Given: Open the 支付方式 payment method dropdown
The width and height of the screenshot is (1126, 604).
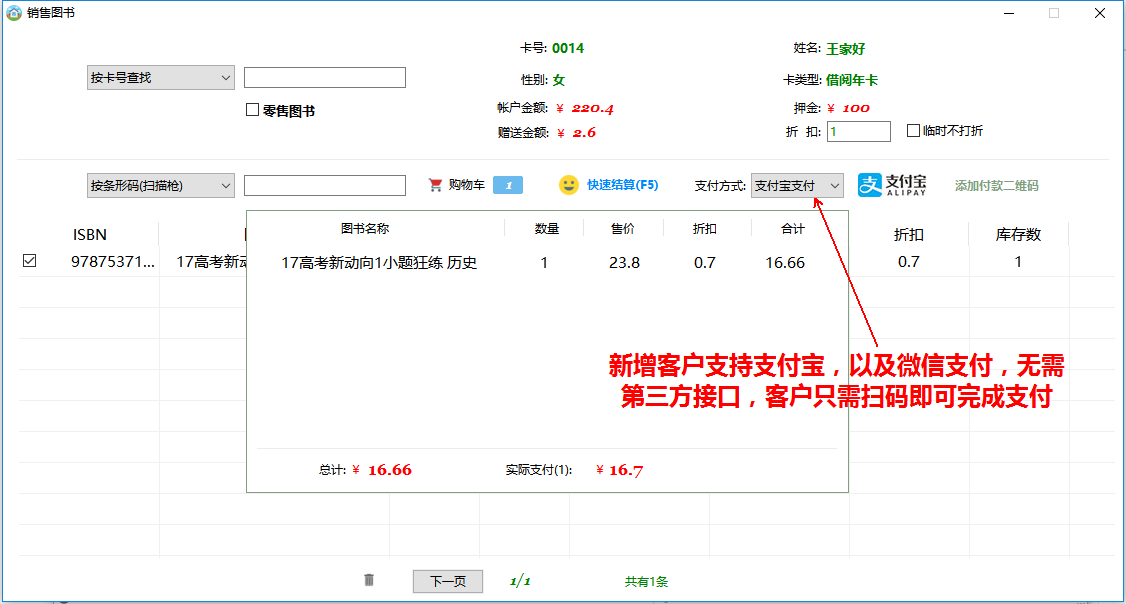Looking at the screenshot, I should coord(797,185).
